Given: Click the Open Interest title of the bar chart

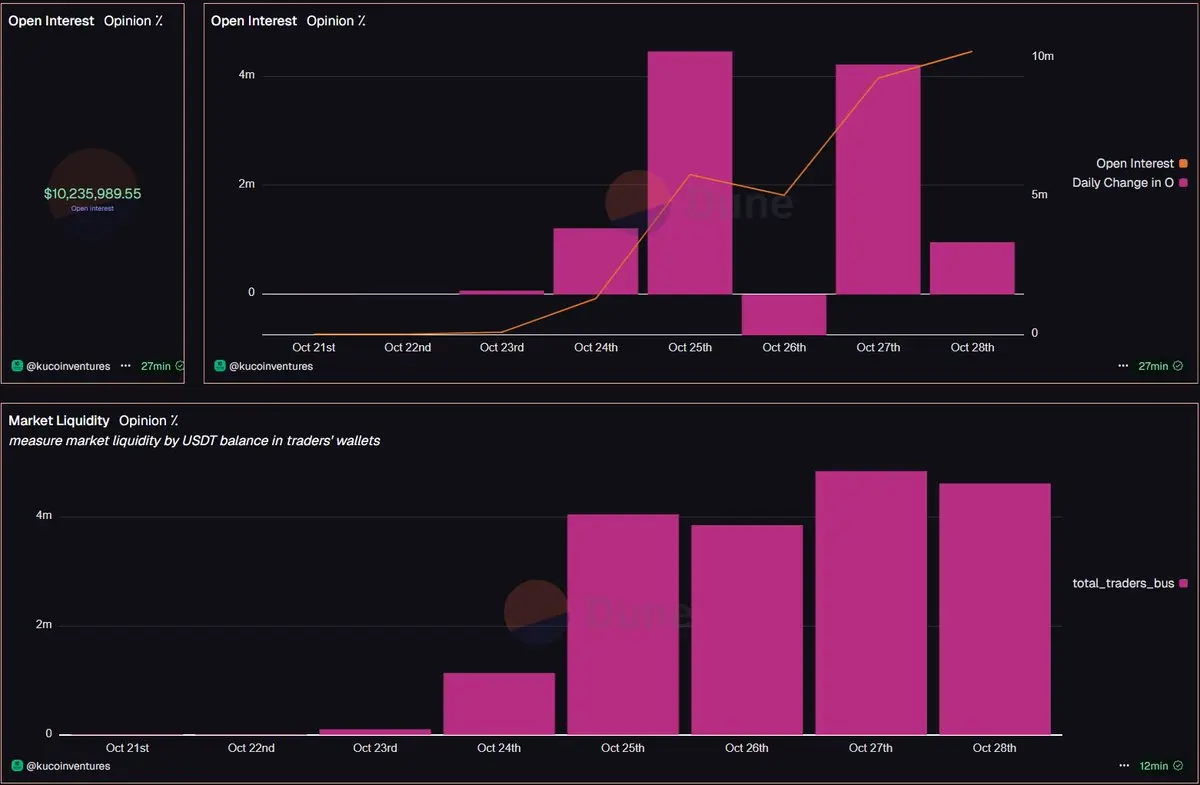Looking at the screenshot, I should tap(254, 21).
